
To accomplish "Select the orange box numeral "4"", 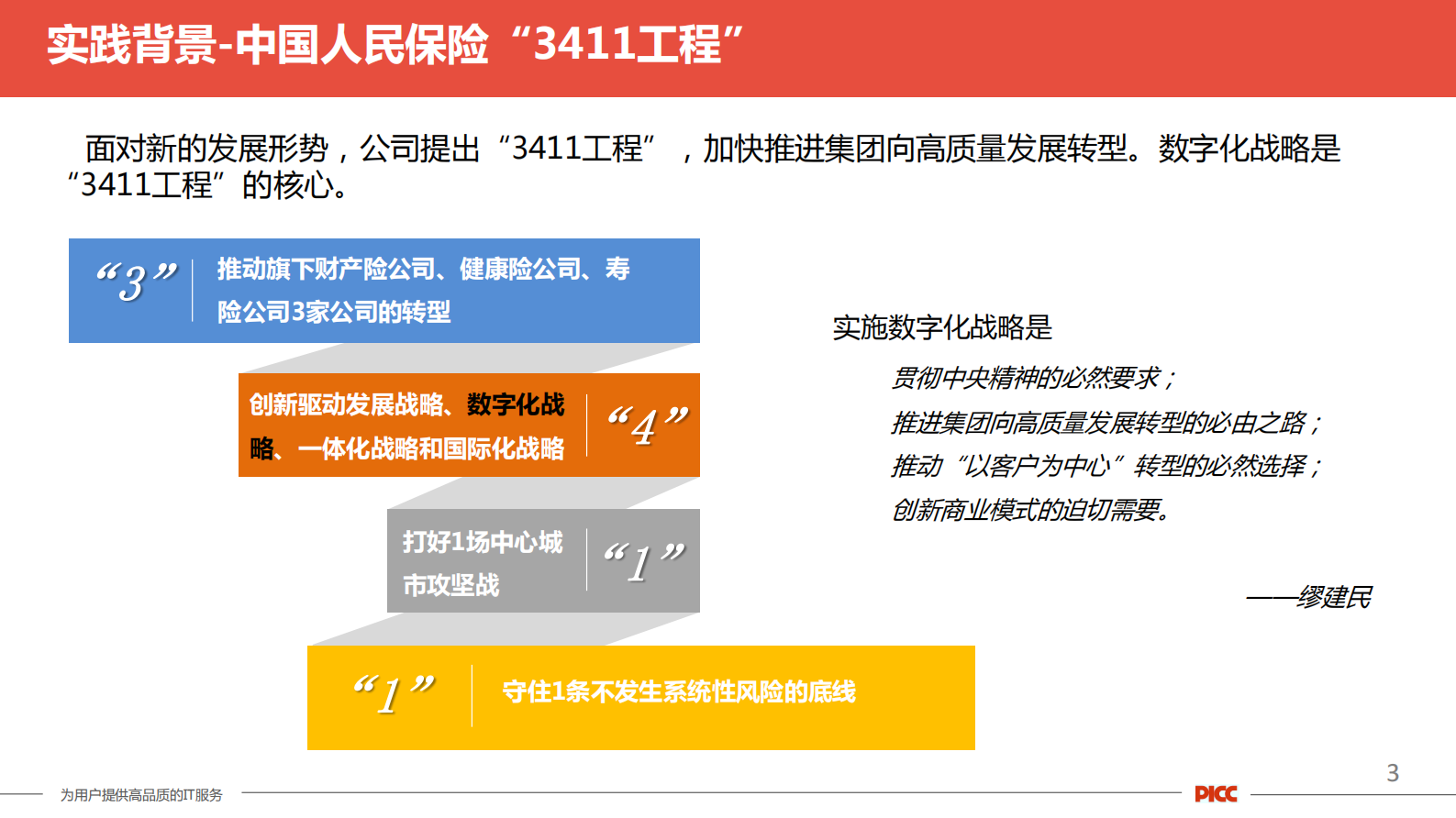I will 647,426.
